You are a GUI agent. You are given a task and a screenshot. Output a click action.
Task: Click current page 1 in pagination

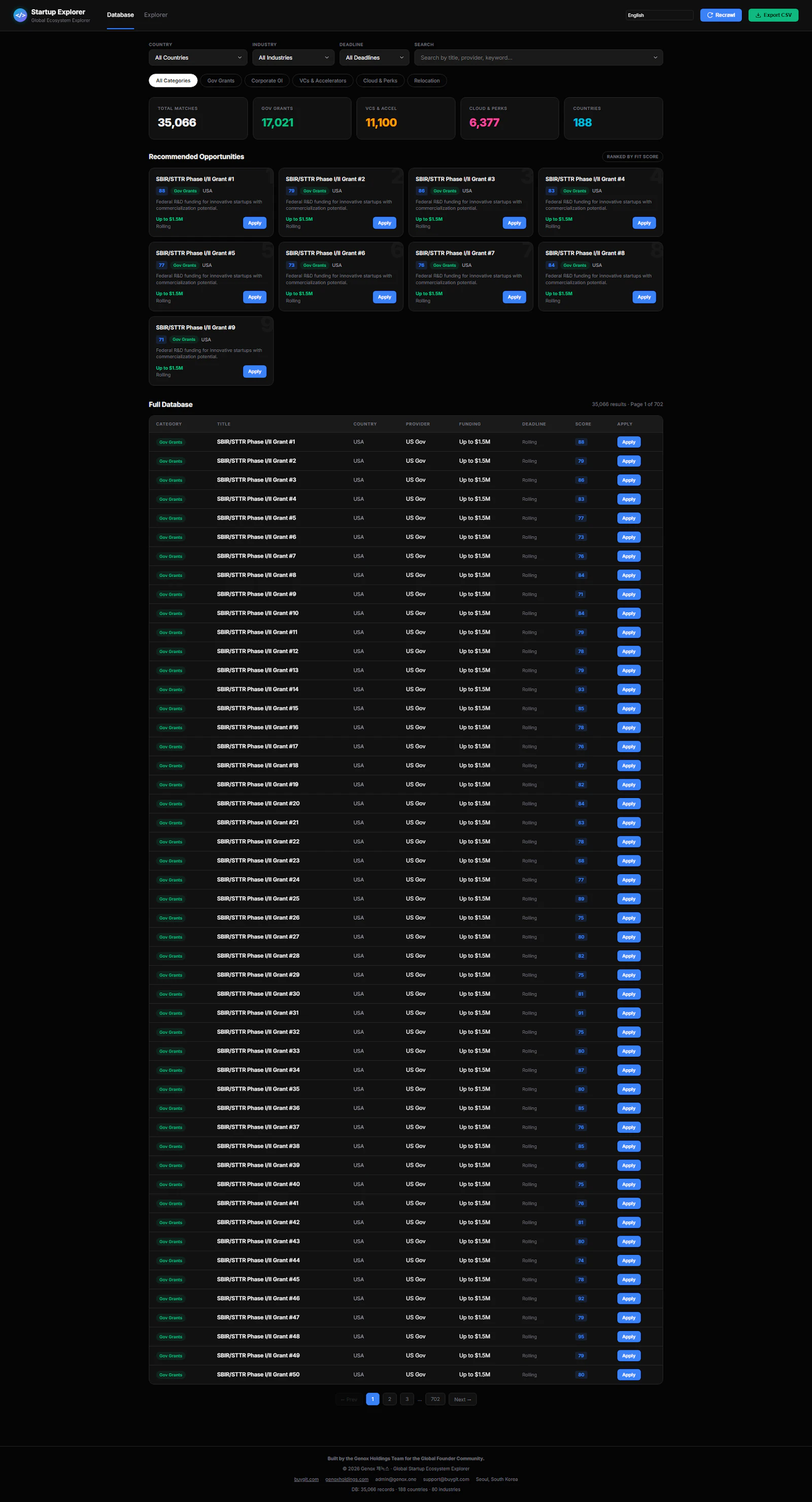(x=373, y=1399)
